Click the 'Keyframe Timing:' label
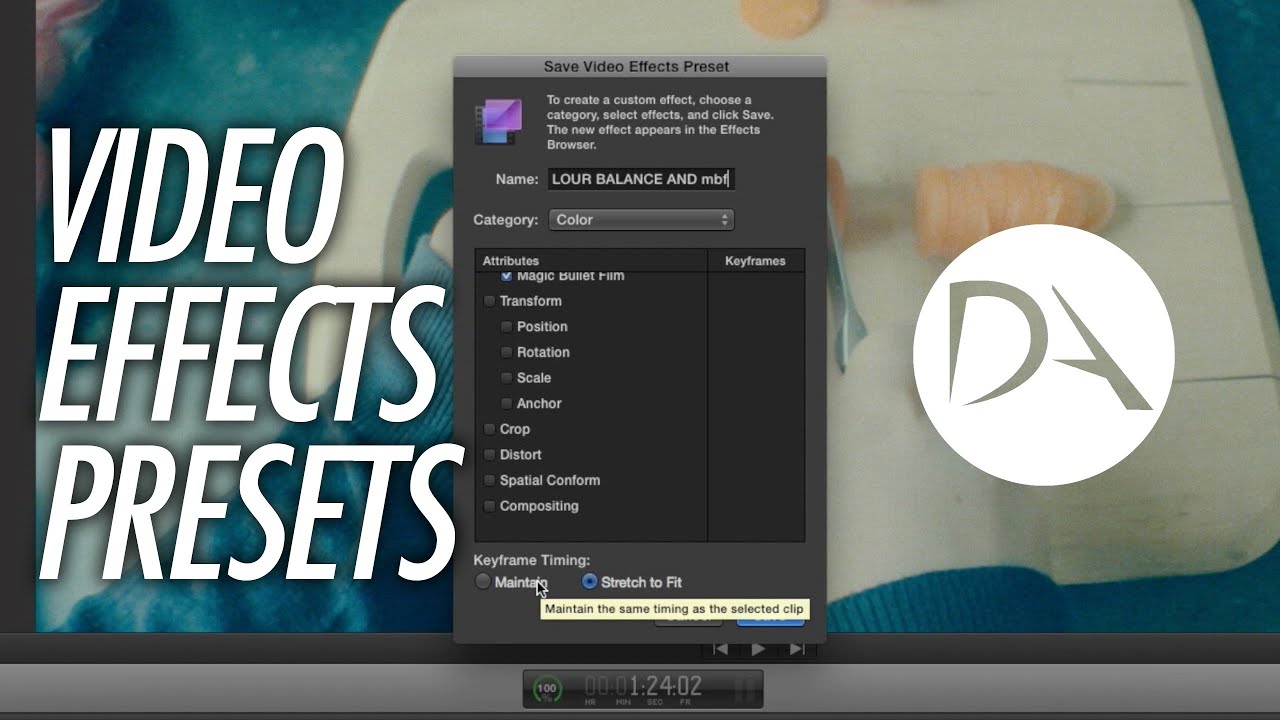 point(532,560)
